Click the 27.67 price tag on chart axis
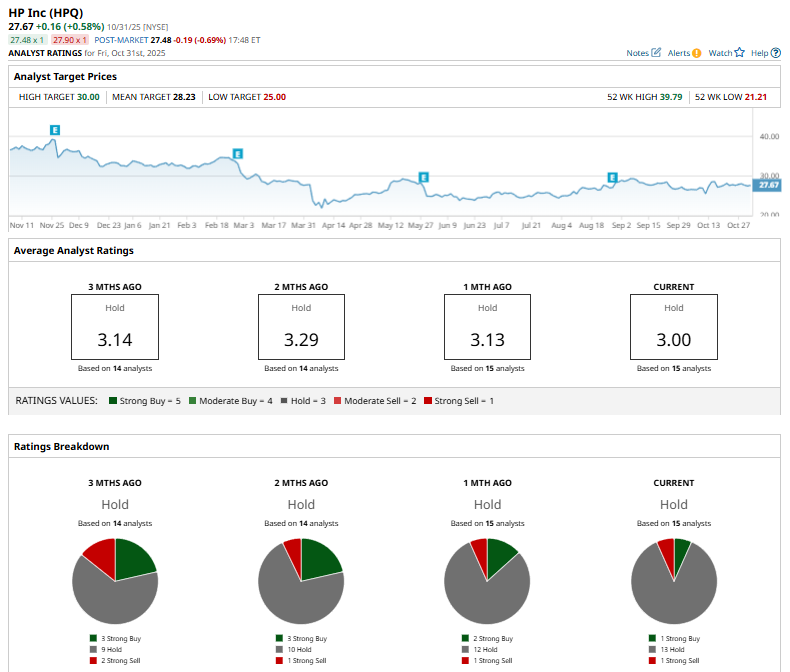Viewport: 790px width, 672px height. click(767, 185)
